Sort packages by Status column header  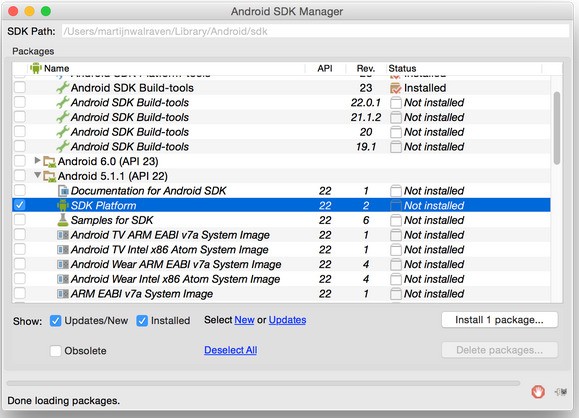click(465, 68)
